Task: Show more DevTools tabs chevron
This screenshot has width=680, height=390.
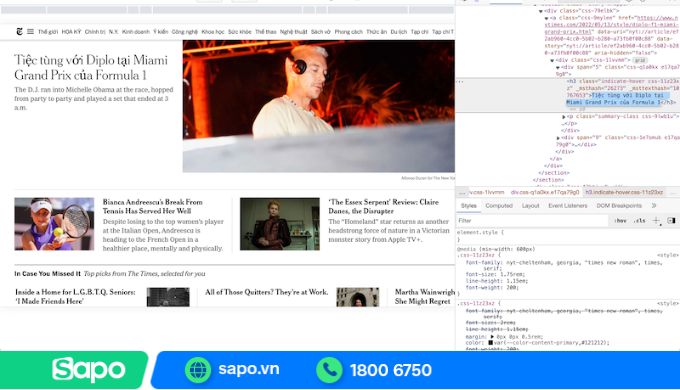Action: click(654, 206)
